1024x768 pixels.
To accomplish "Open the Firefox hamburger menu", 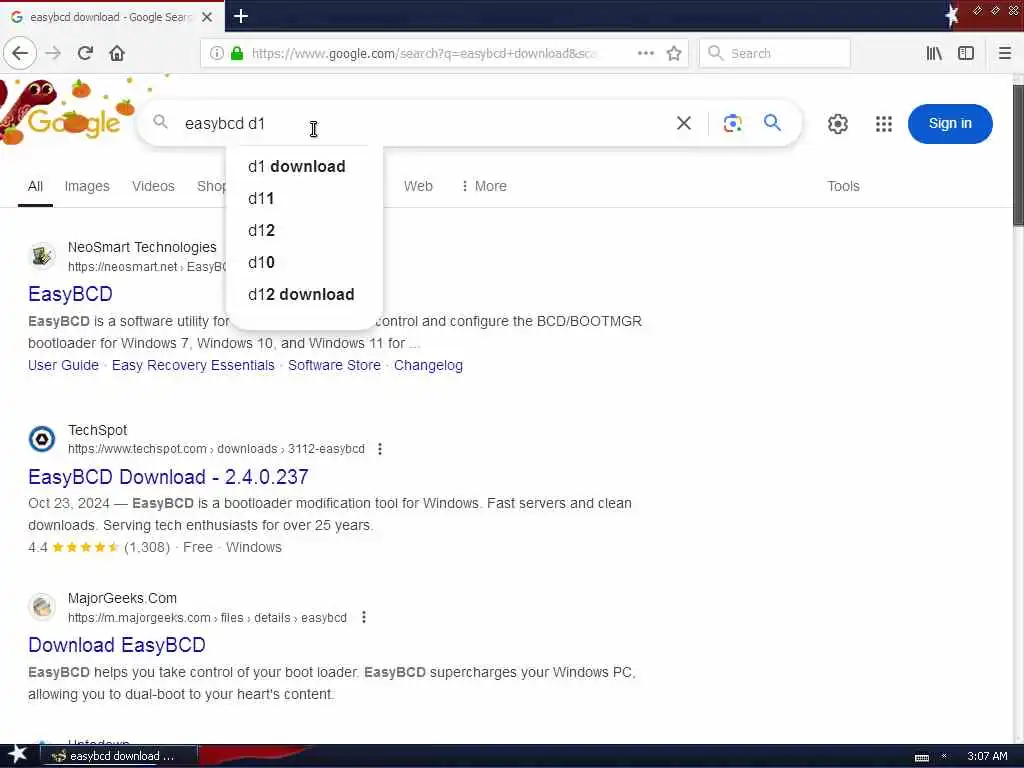I will [1005, 53].
